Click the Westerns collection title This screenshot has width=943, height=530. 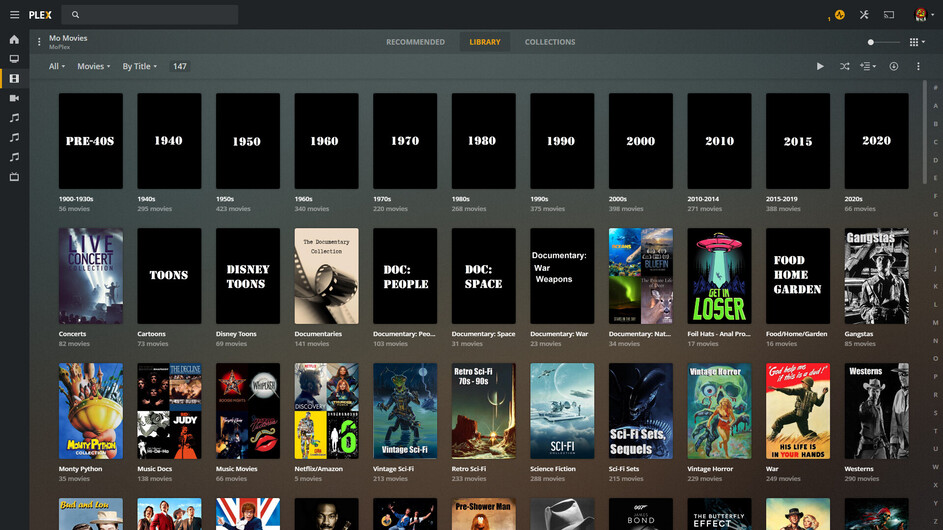coord(859,469)
